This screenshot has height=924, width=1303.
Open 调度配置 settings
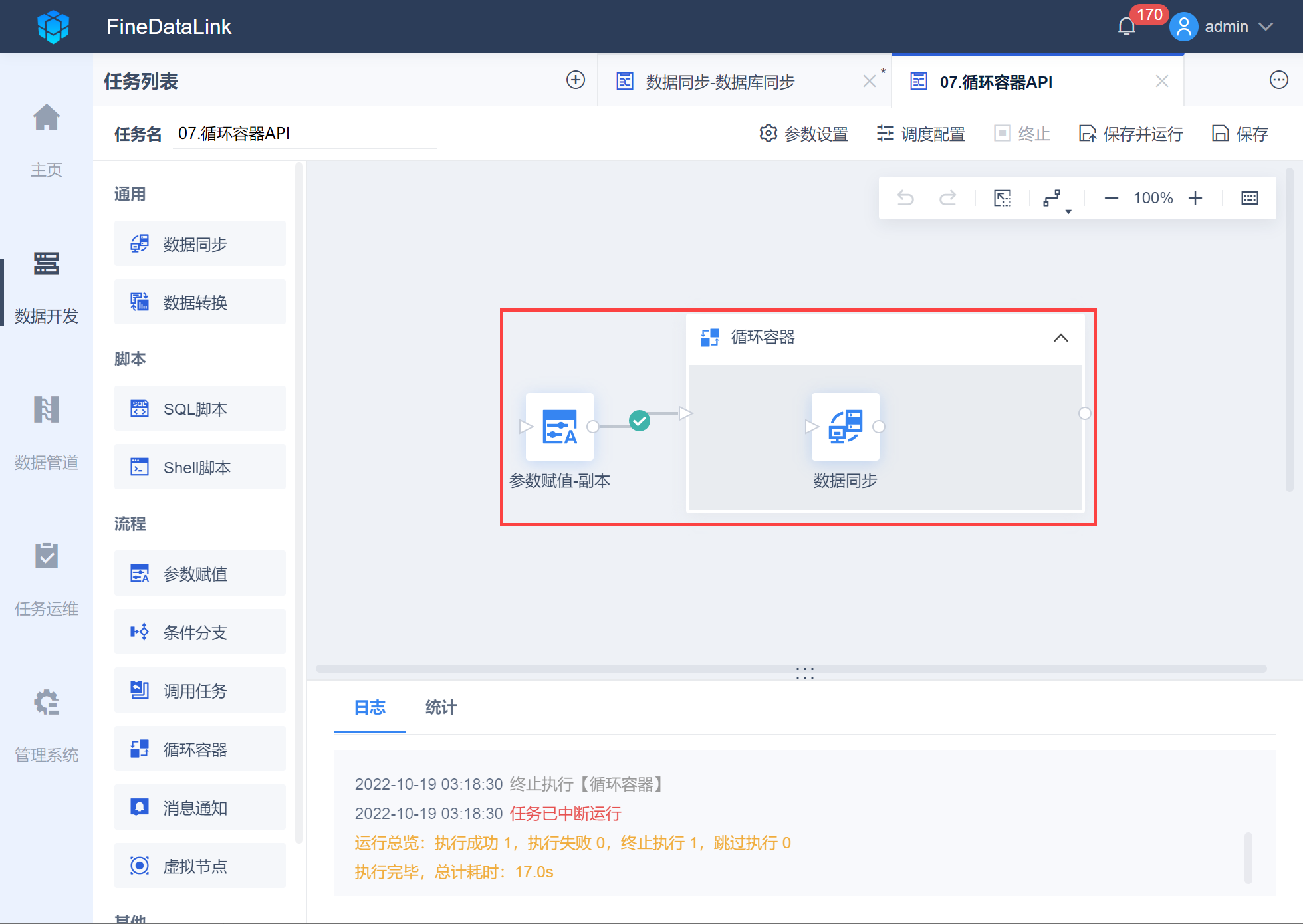coord(921,134)
